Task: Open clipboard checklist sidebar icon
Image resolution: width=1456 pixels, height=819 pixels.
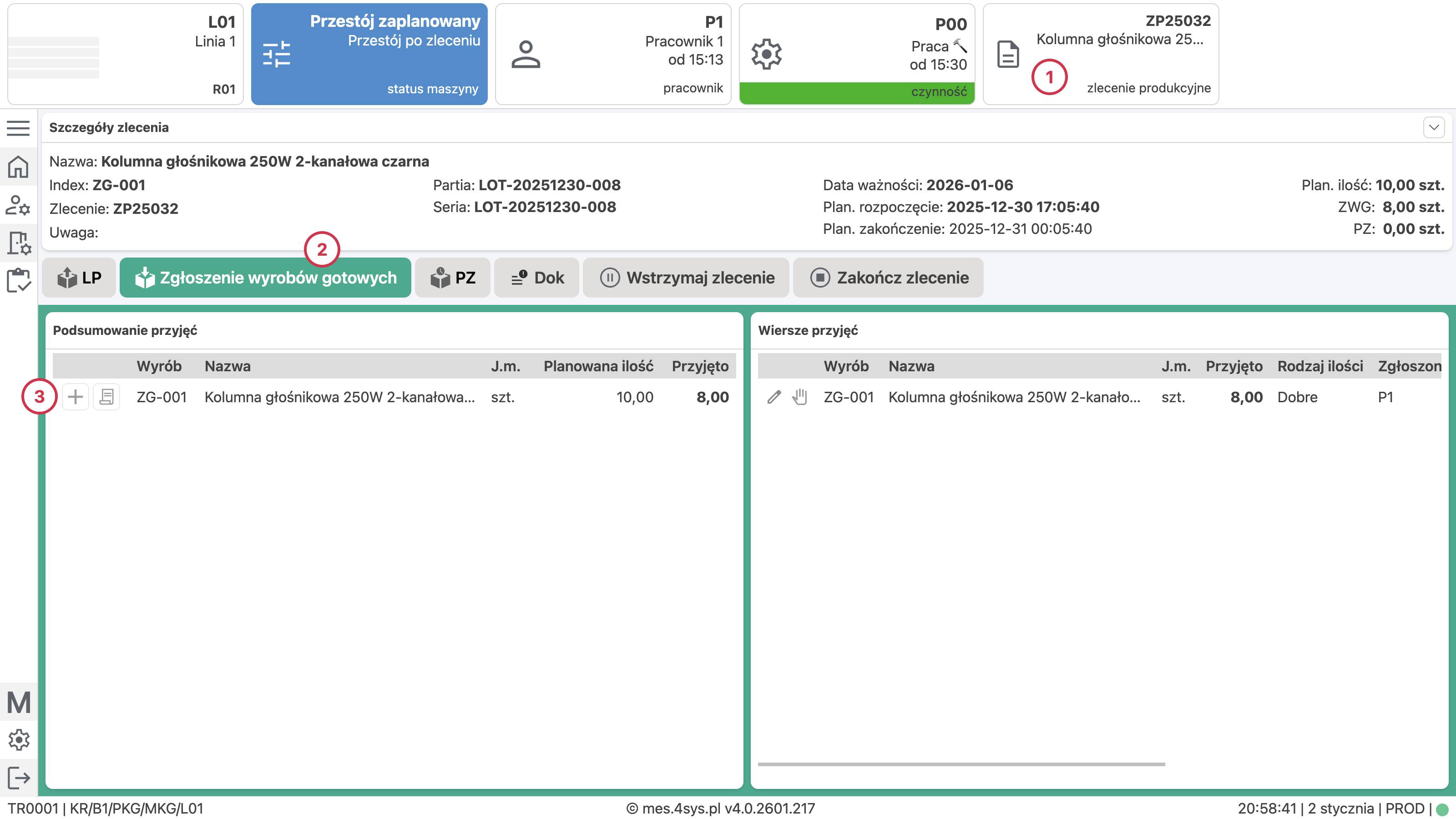Action: pos(18,280)
